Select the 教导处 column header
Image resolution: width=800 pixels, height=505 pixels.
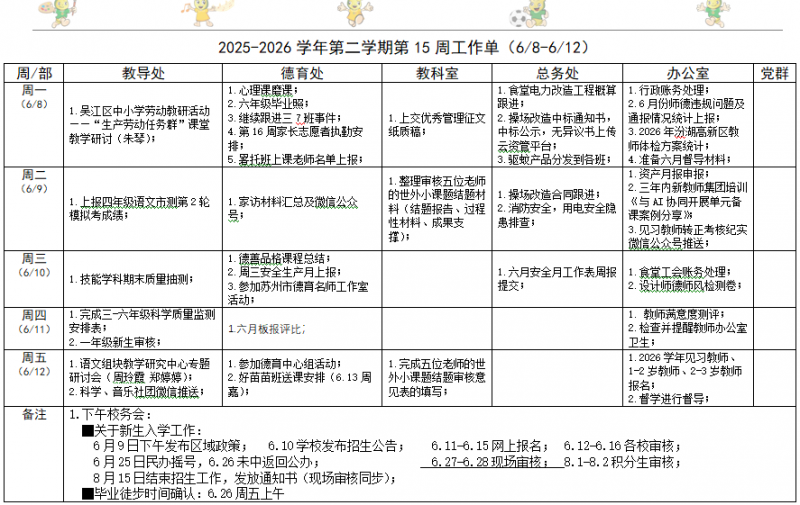(x=143, y=73)
